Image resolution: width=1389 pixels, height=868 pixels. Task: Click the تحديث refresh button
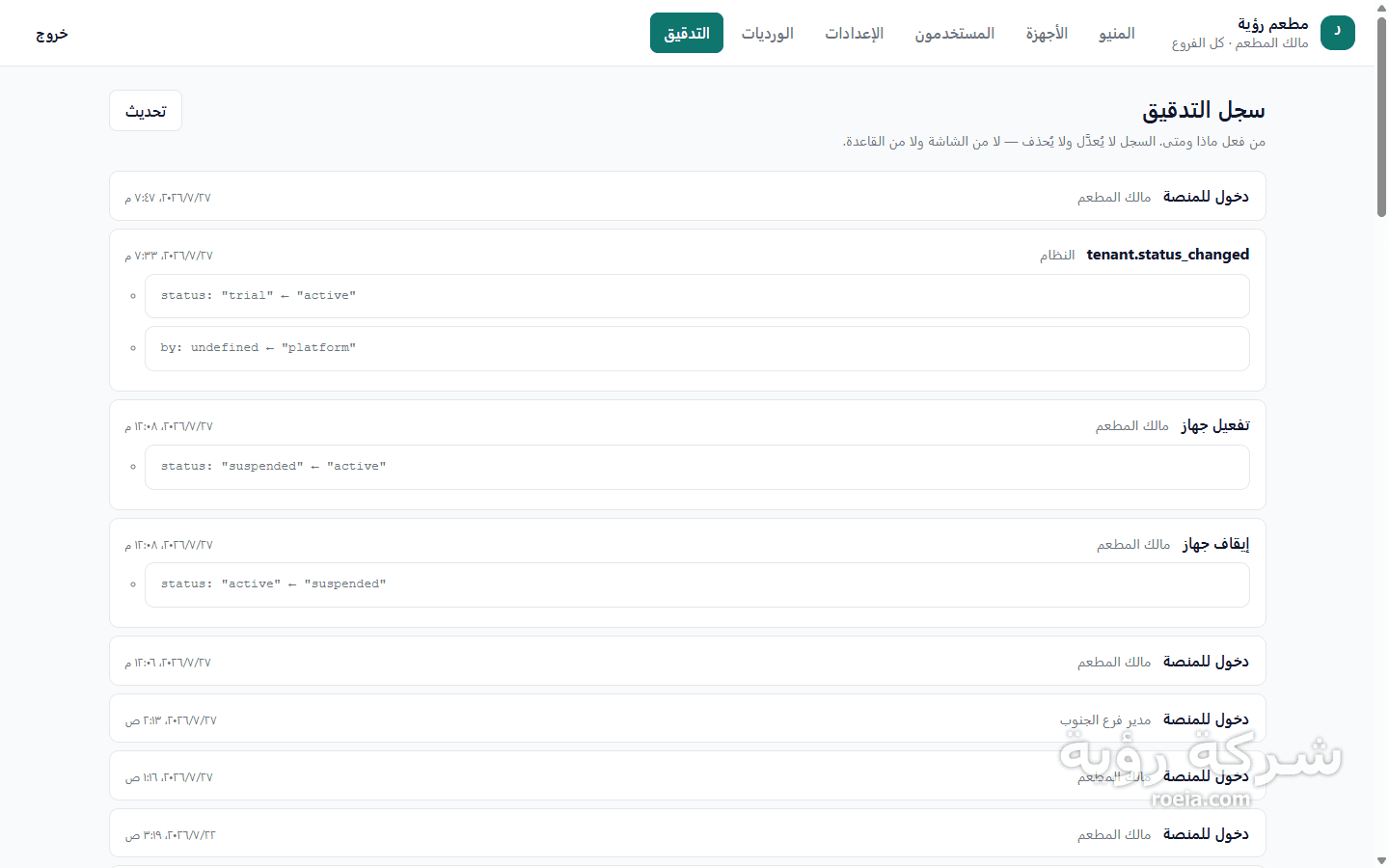(146, 111)
